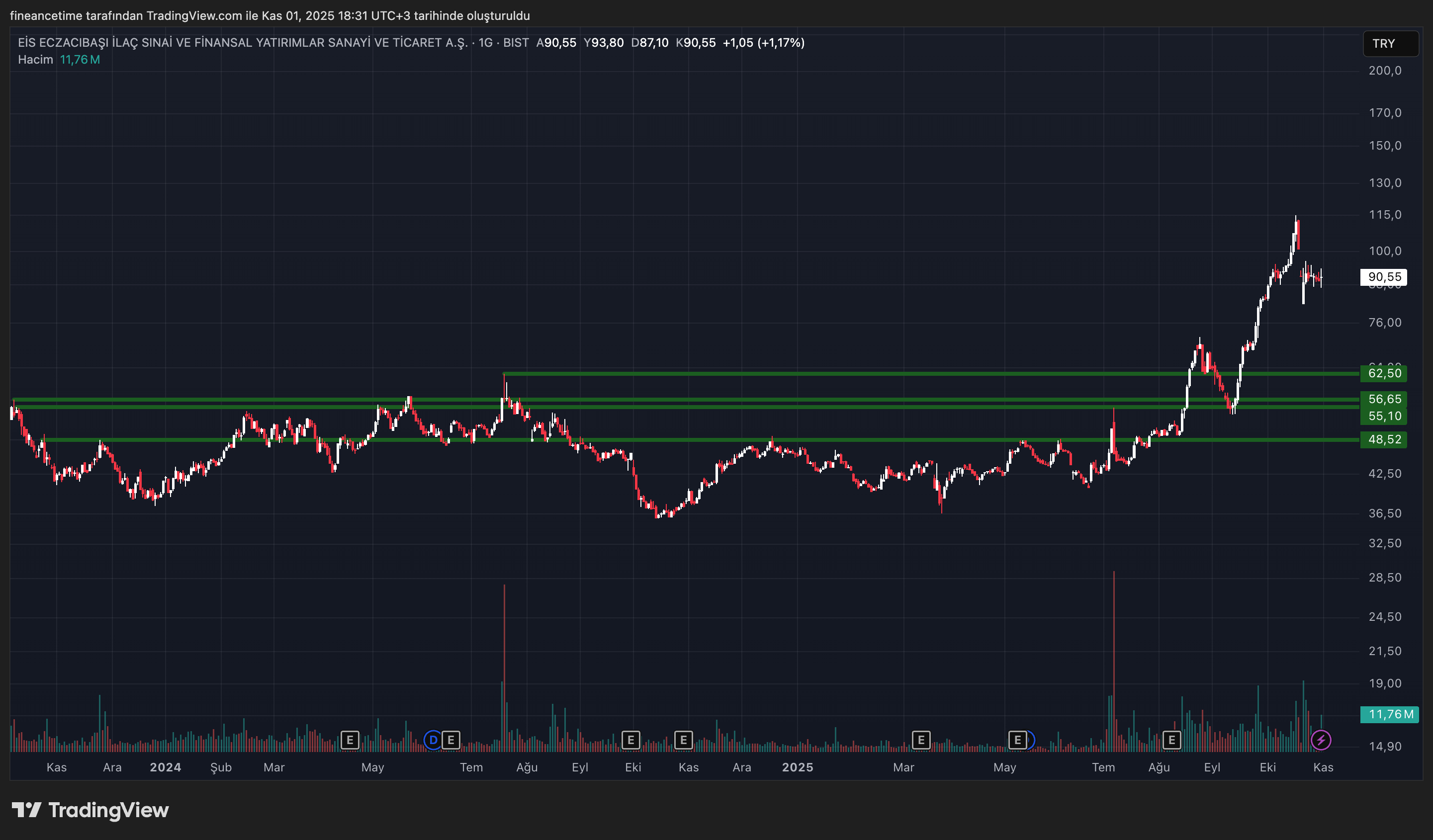Click the 55,10 green level price label
The height and width of the screenshot is (840, 1433).
click(1384, 416)
